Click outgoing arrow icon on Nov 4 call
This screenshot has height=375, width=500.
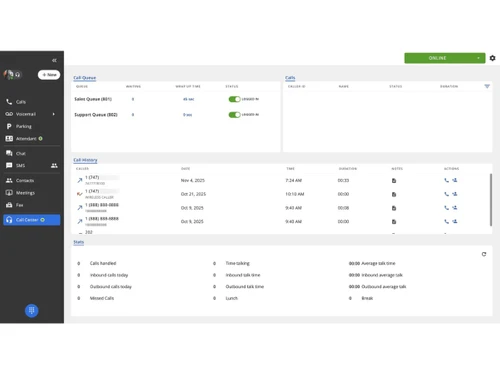point(80,180)
